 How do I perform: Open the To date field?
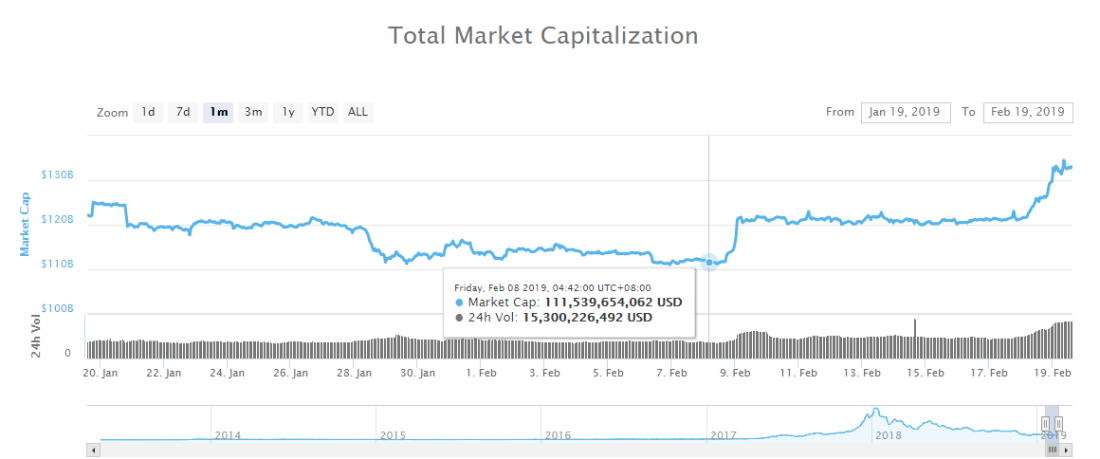[x=1028, y=112]
